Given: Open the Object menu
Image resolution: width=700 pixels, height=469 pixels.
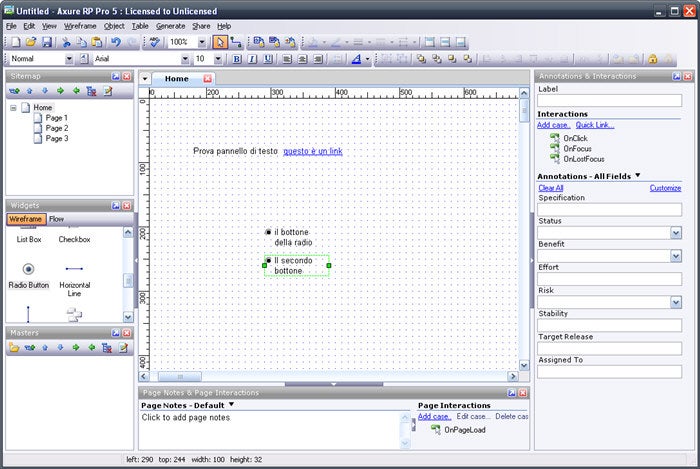Looking at the screenshot, I should tap(114, 26).
